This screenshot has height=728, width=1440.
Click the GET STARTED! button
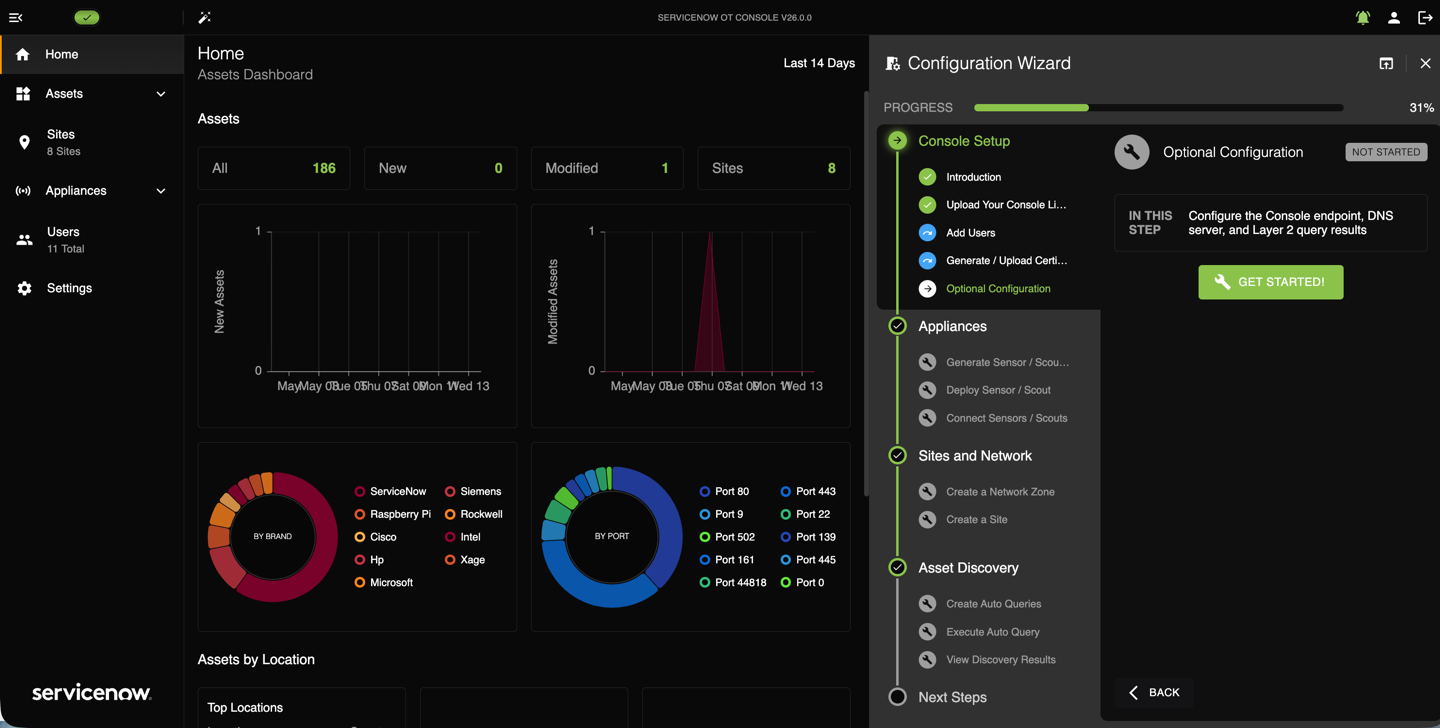[x=1270, y=282]
